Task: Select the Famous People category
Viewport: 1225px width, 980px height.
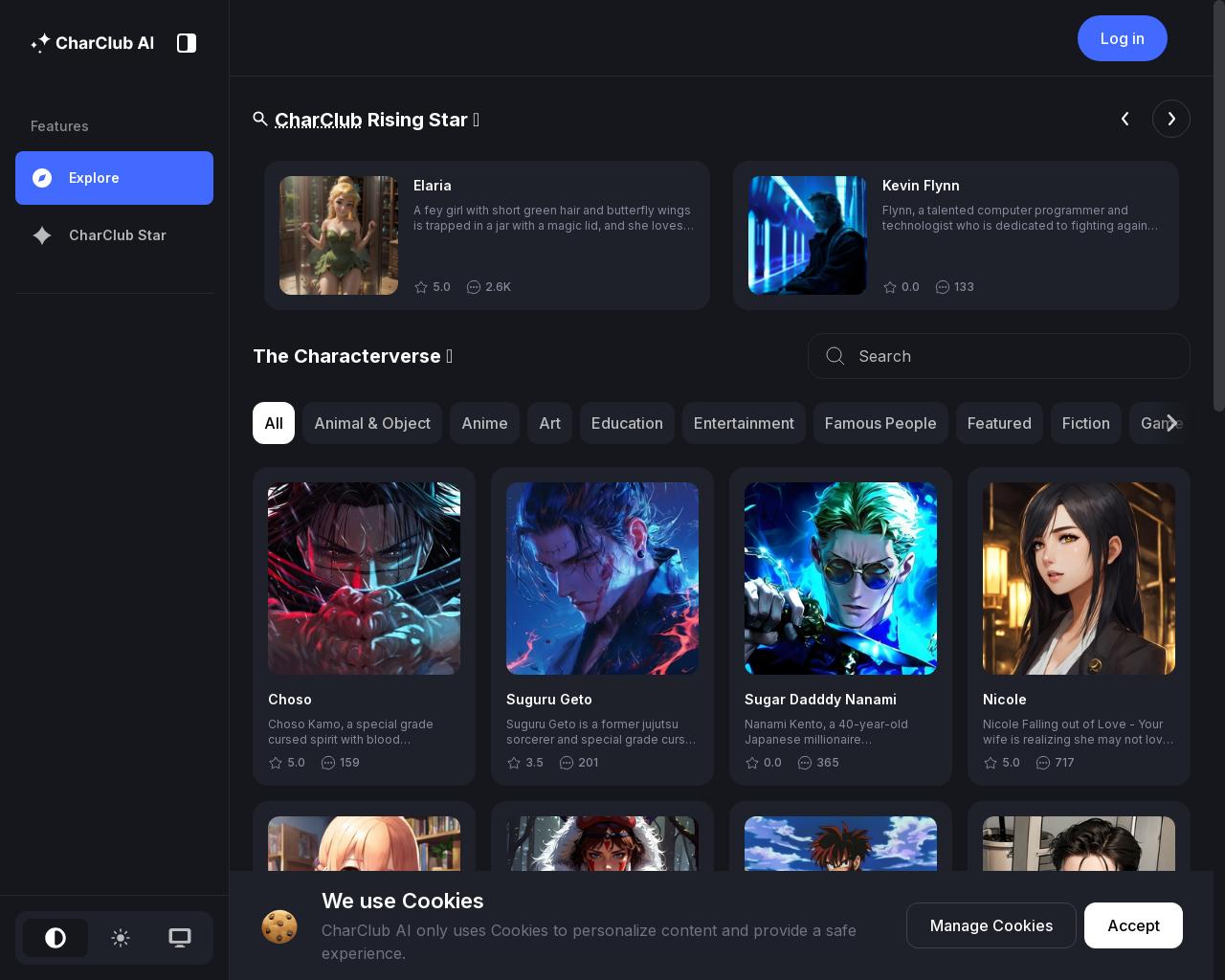Action: coord(880,423)
